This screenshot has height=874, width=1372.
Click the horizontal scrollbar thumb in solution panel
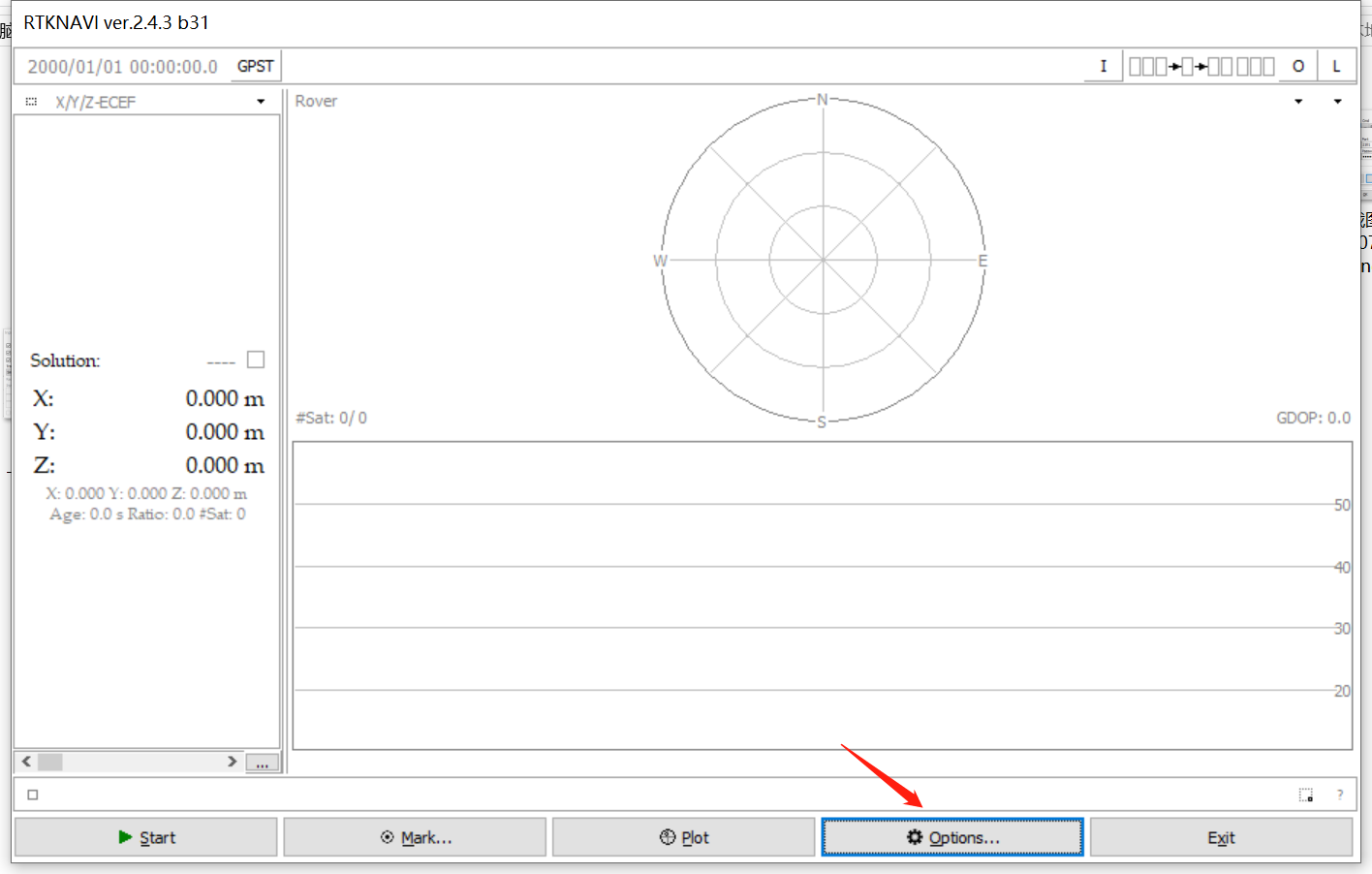pyautogui.click(x=50, y=762)
